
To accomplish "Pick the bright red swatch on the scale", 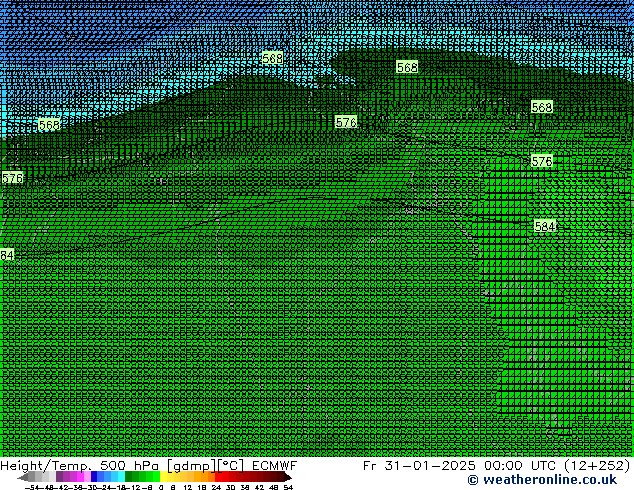I will 218,476.
